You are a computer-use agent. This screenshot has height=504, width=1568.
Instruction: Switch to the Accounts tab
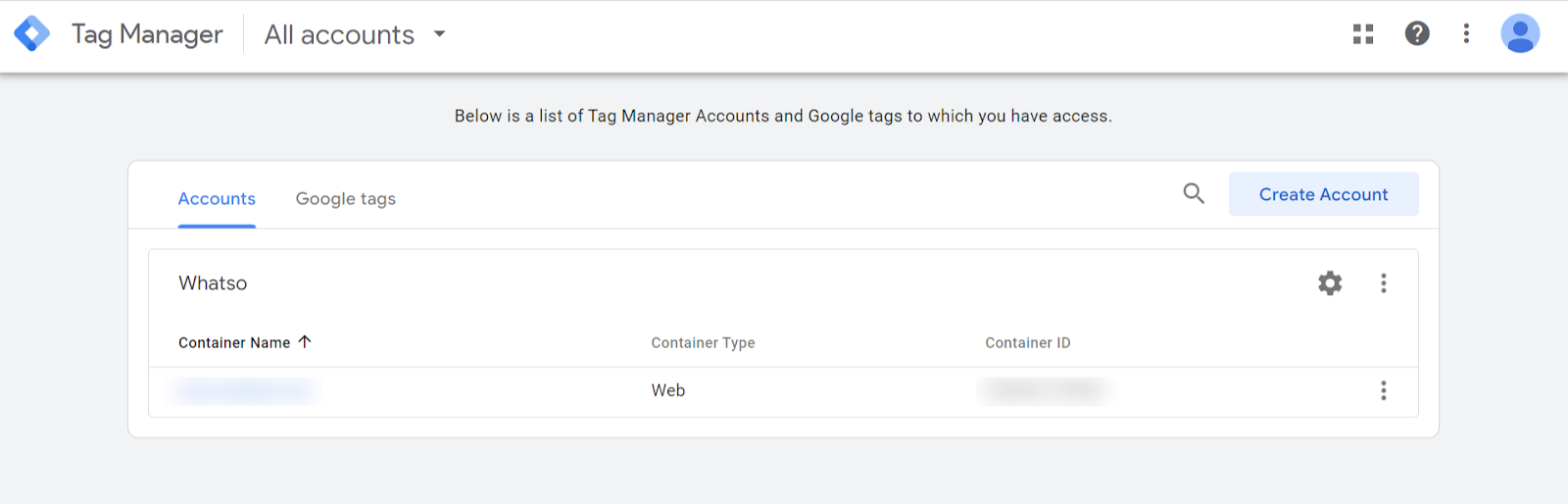pyautogui.click(x=217, y=198)
